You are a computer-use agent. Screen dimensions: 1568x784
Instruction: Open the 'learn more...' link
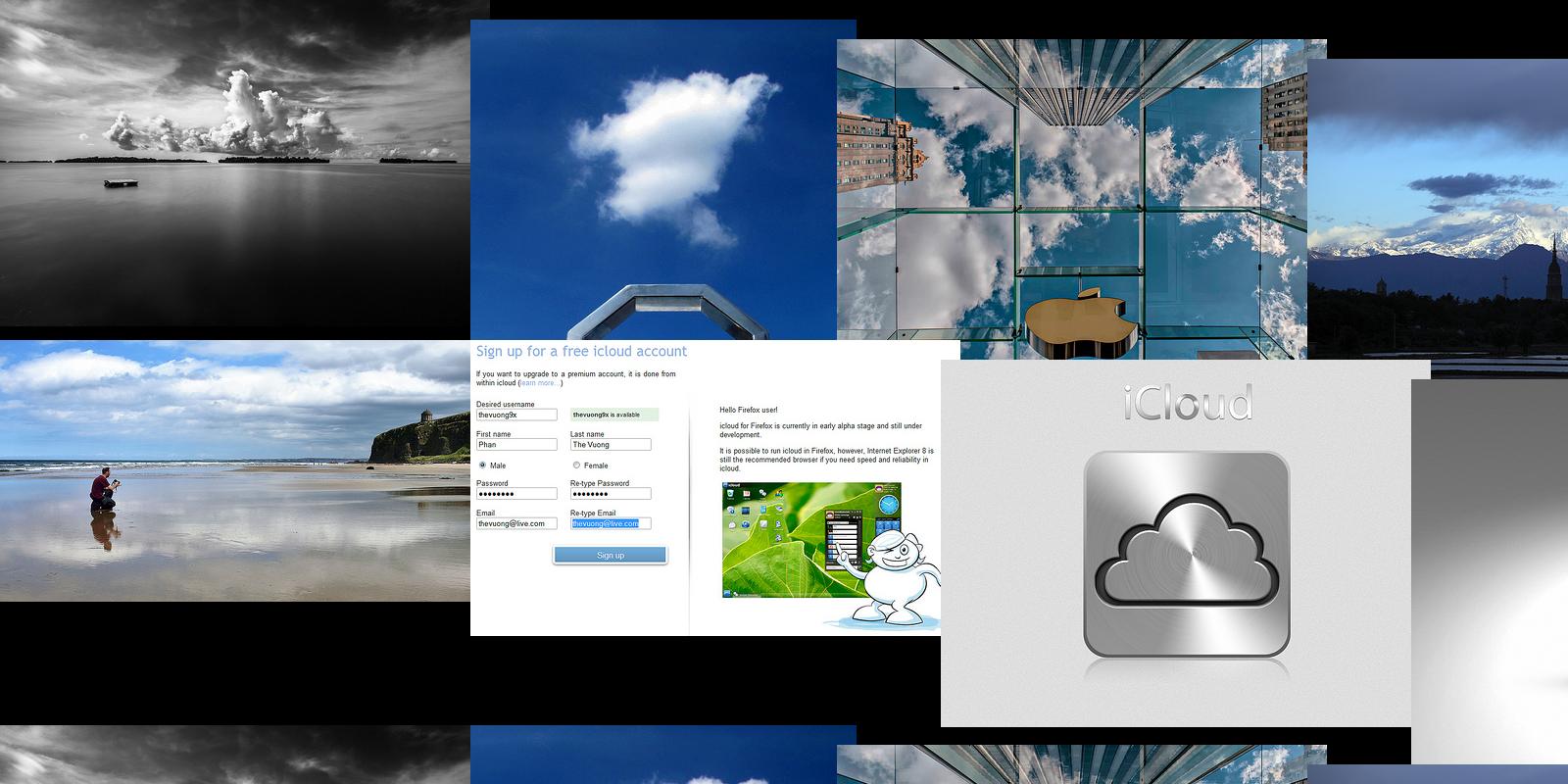[540, 383]
